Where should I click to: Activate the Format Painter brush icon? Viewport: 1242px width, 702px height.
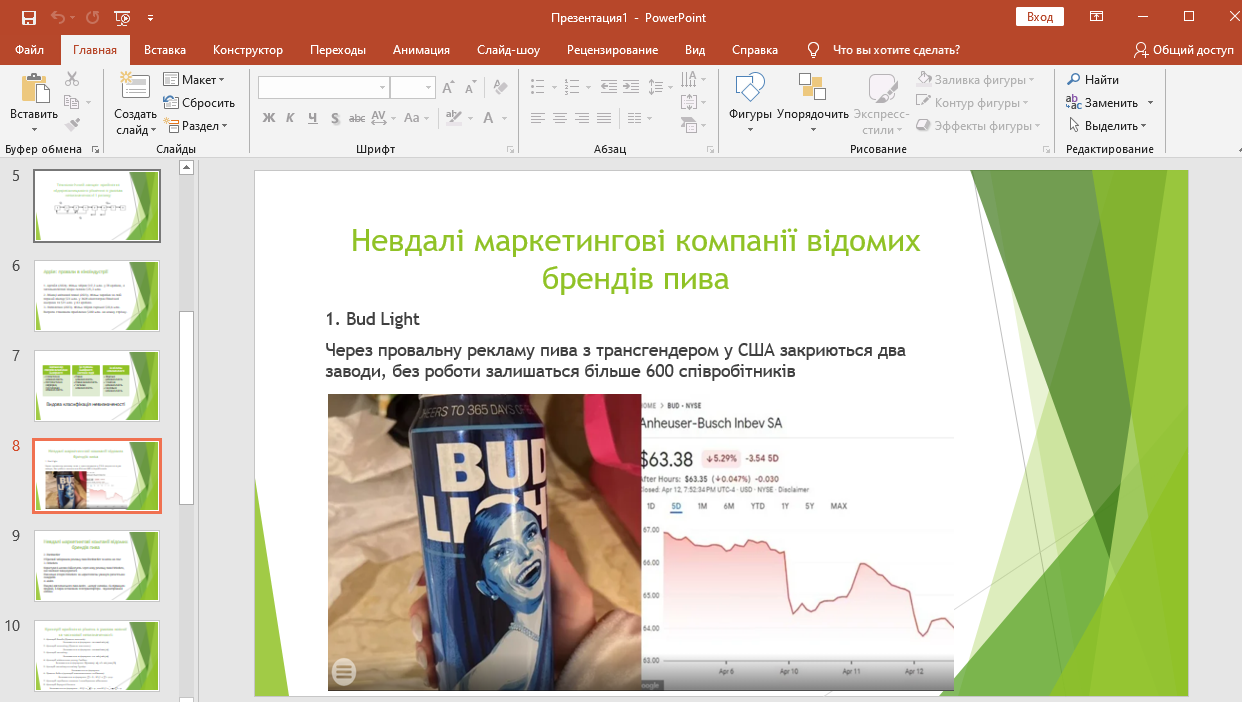[72, 125]
